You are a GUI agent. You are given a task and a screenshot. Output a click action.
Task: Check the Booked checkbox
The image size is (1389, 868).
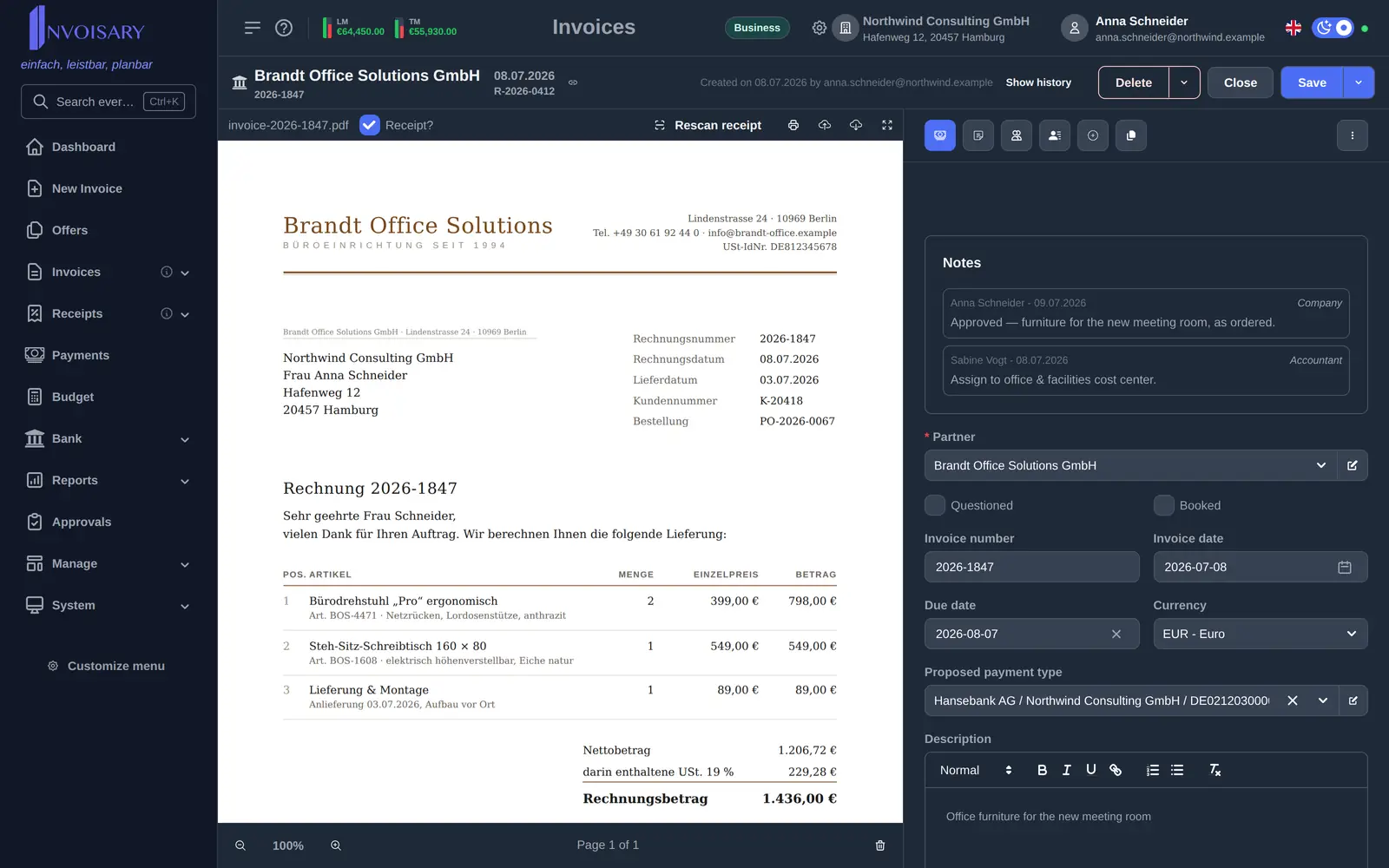pyautogui.click(x=1164, y=505)
